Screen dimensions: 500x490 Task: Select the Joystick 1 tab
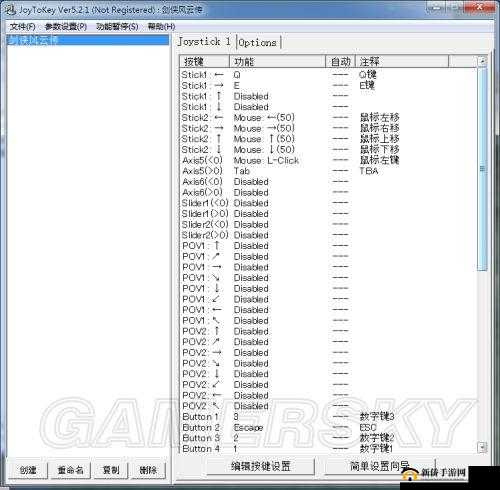(x=204, y=42)
